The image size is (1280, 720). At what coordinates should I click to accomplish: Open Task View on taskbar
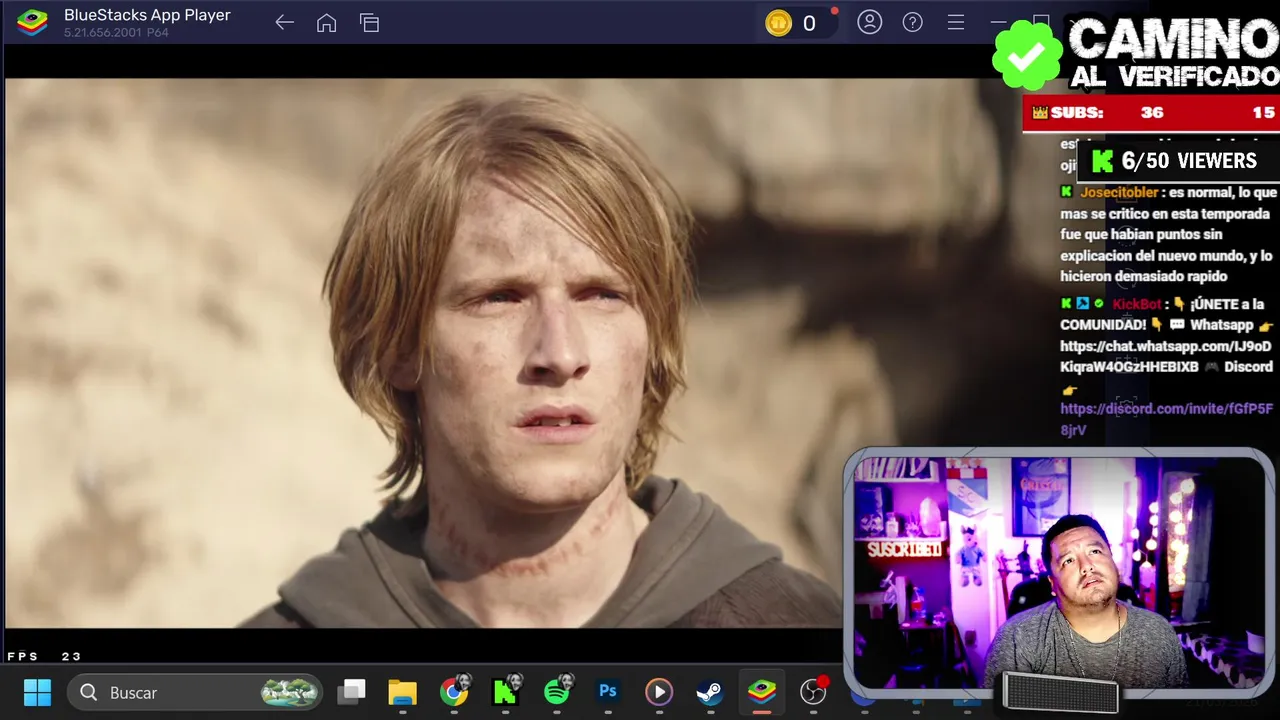point(351,691)
